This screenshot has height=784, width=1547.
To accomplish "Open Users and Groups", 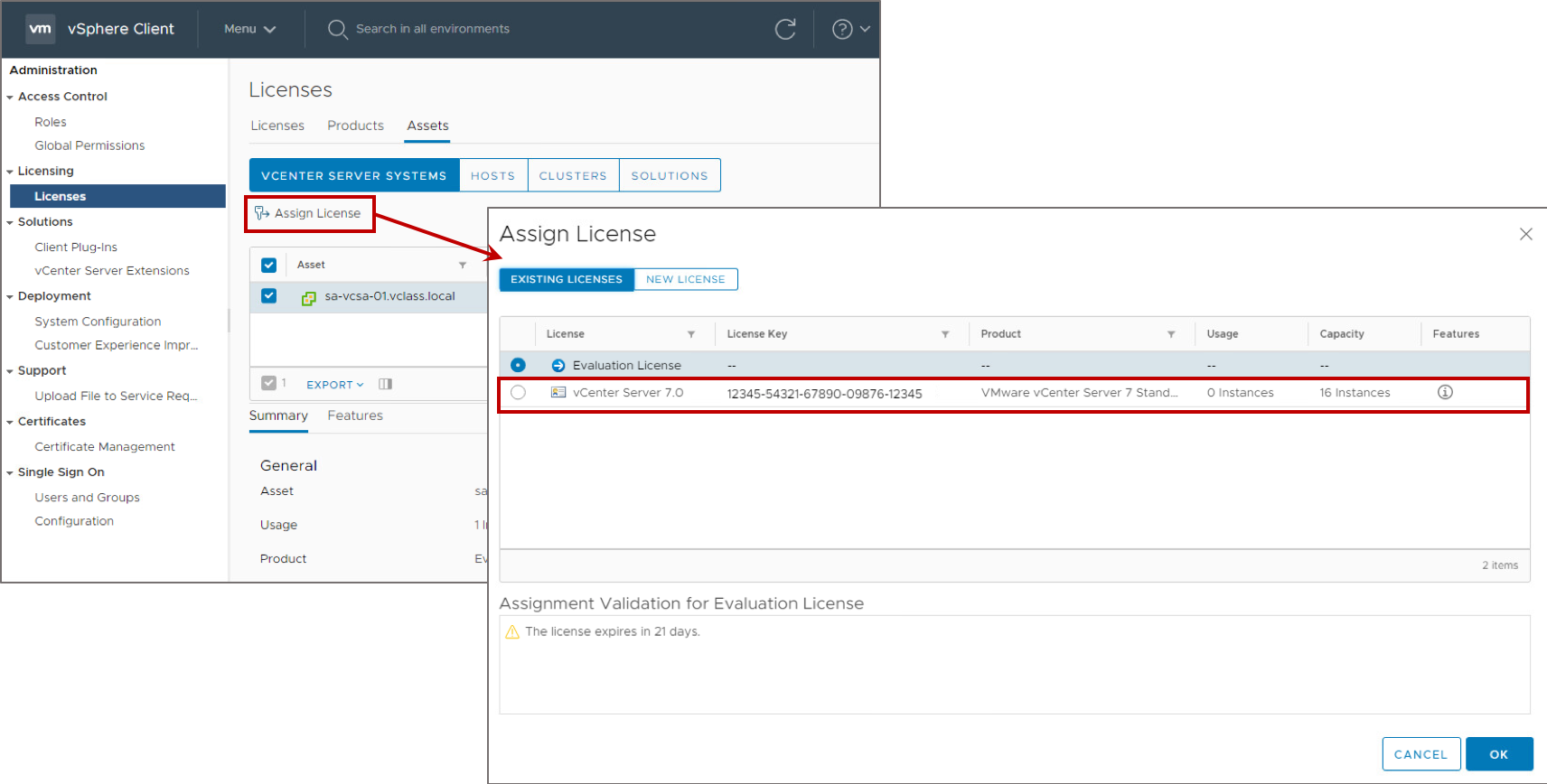I will click(88, 498).
